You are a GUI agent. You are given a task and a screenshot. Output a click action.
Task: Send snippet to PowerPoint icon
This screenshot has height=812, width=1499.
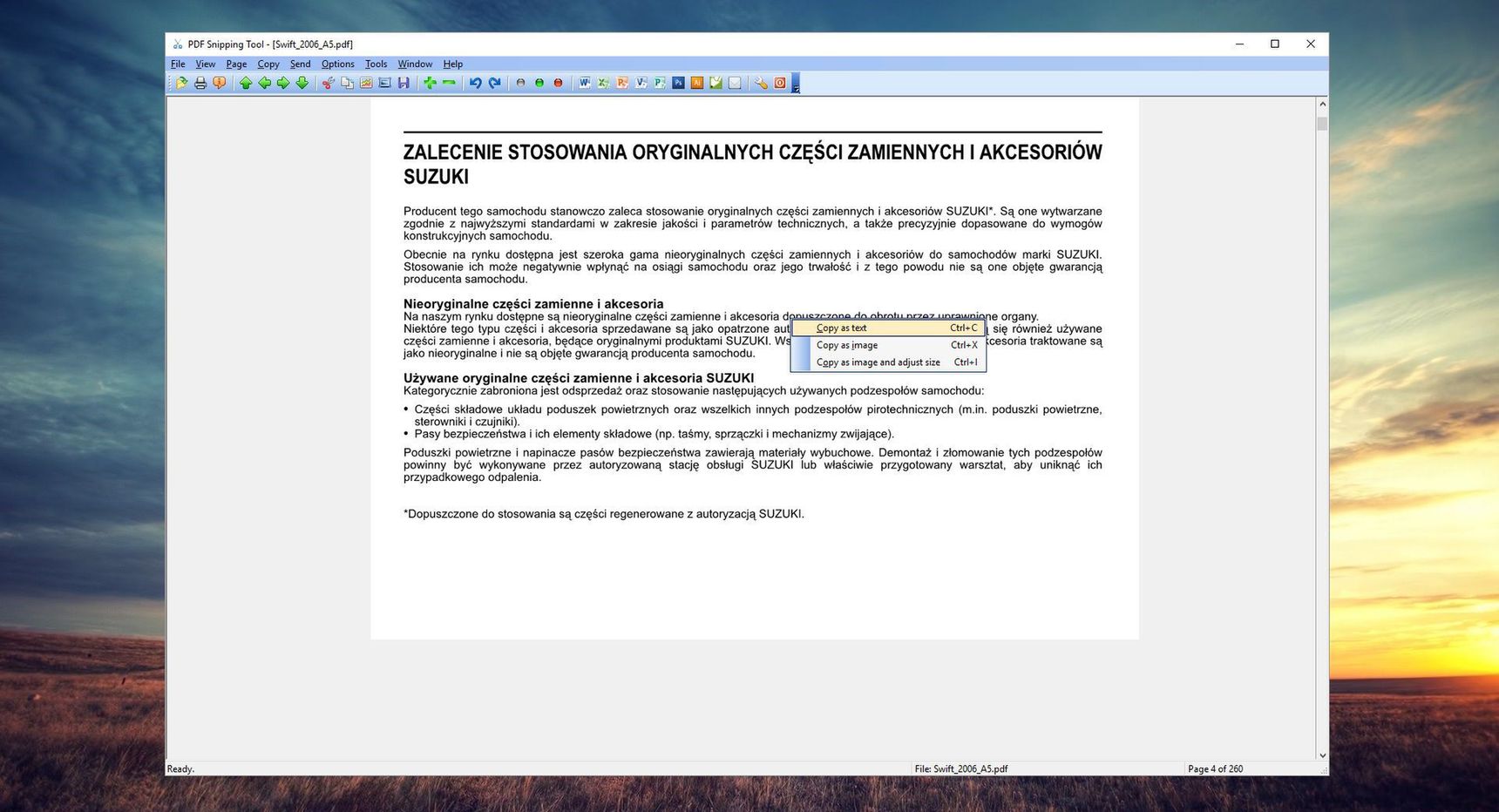(x=622, y=83)
